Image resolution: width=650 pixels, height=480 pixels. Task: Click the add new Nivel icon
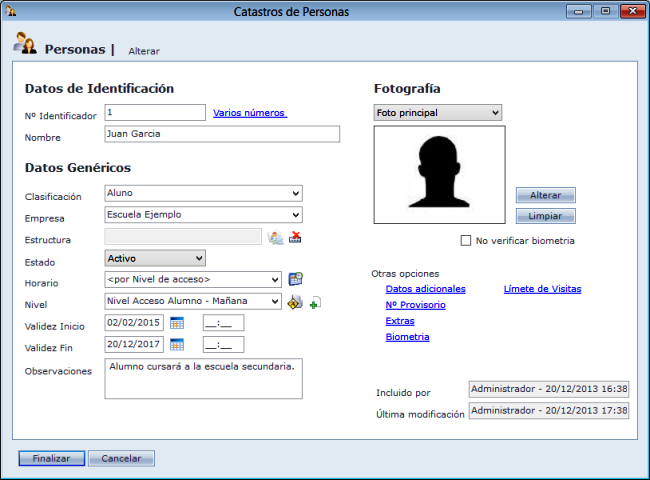pos(315,302)
